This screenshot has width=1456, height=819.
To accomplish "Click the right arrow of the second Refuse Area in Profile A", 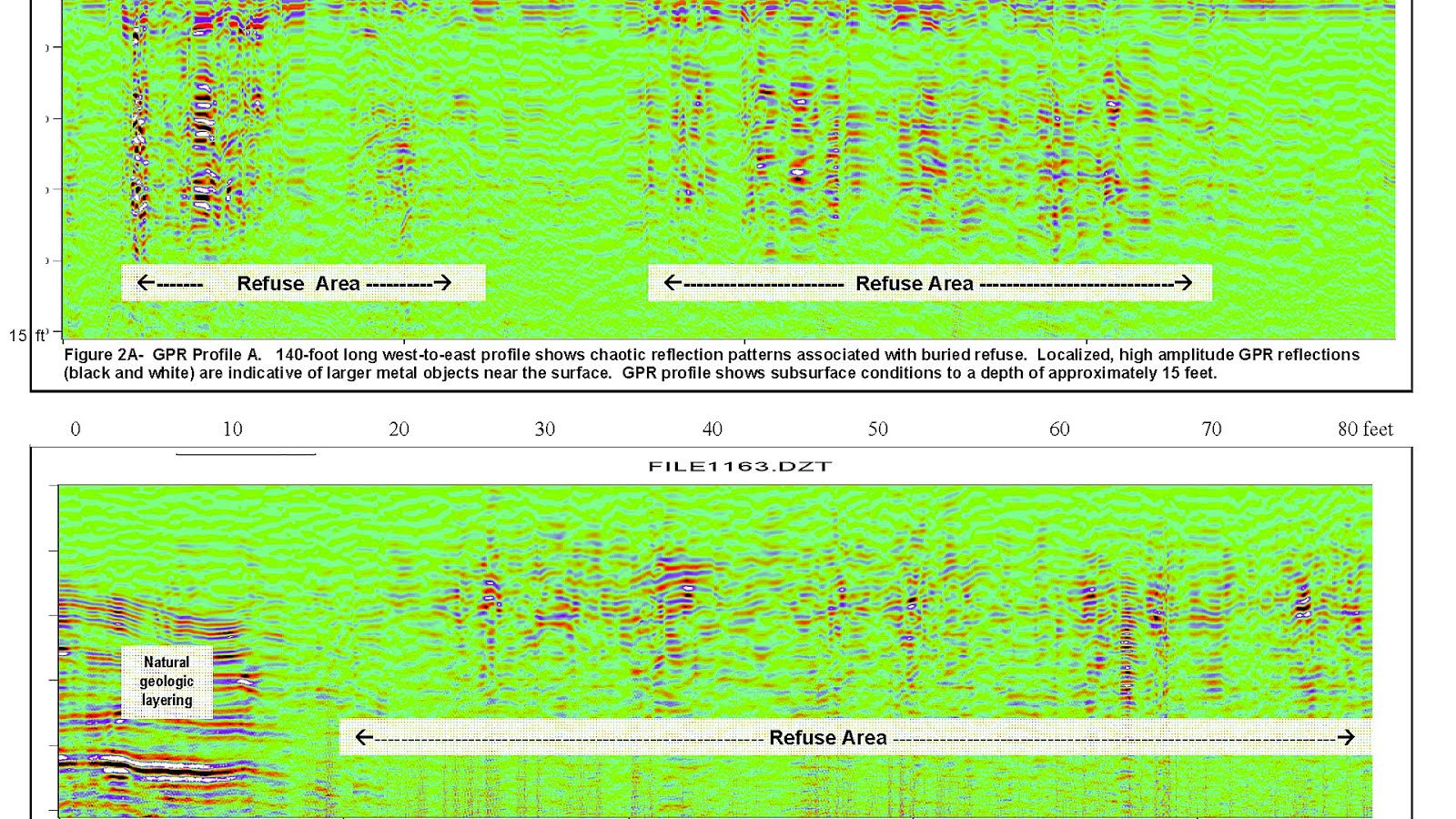I will click(x=1185, y=283).
